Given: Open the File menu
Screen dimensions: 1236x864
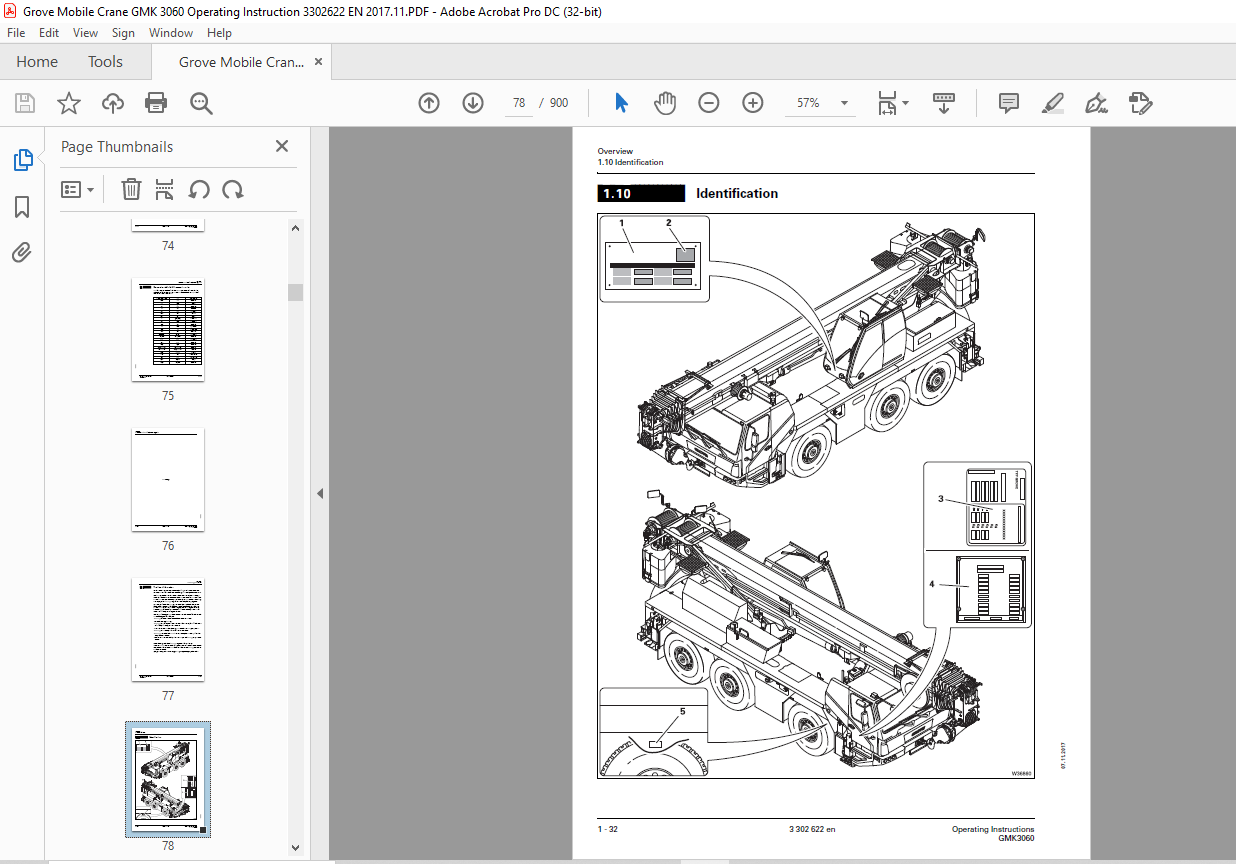Looking at the screenshot, I should 16,33.
